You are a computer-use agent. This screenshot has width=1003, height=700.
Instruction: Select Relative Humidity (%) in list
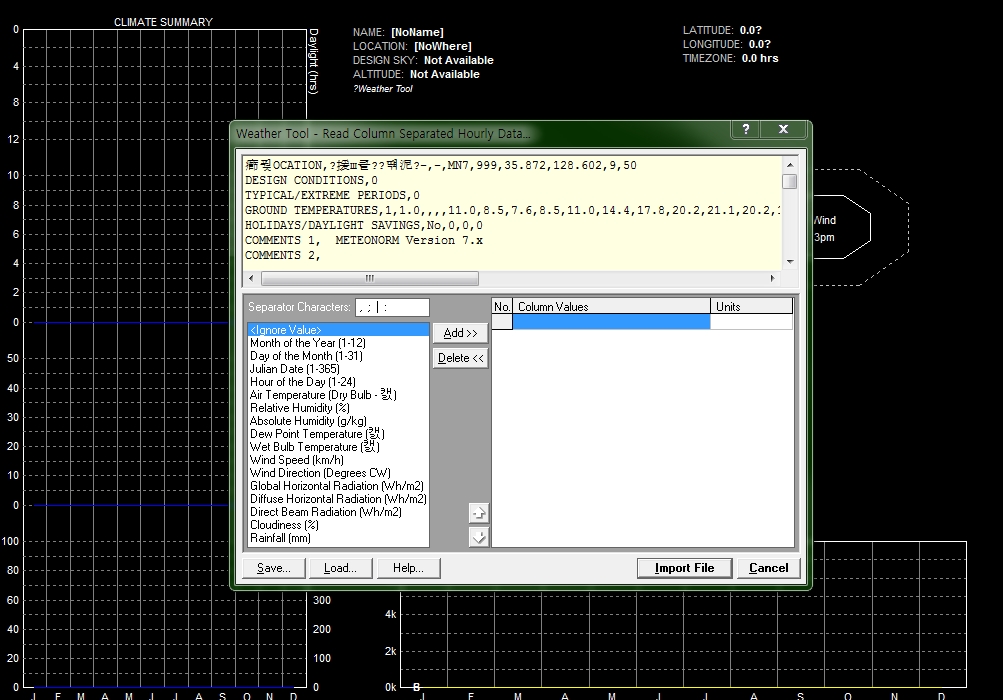(x=299, y=408)
